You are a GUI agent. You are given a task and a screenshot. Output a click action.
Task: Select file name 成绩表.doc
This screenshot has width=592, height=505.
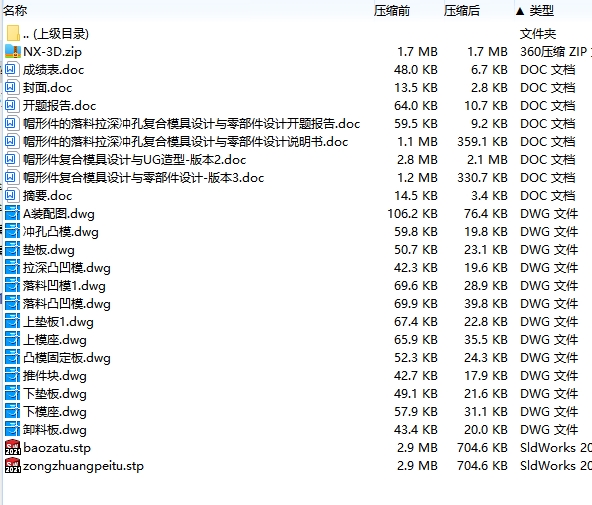point(53,69)
